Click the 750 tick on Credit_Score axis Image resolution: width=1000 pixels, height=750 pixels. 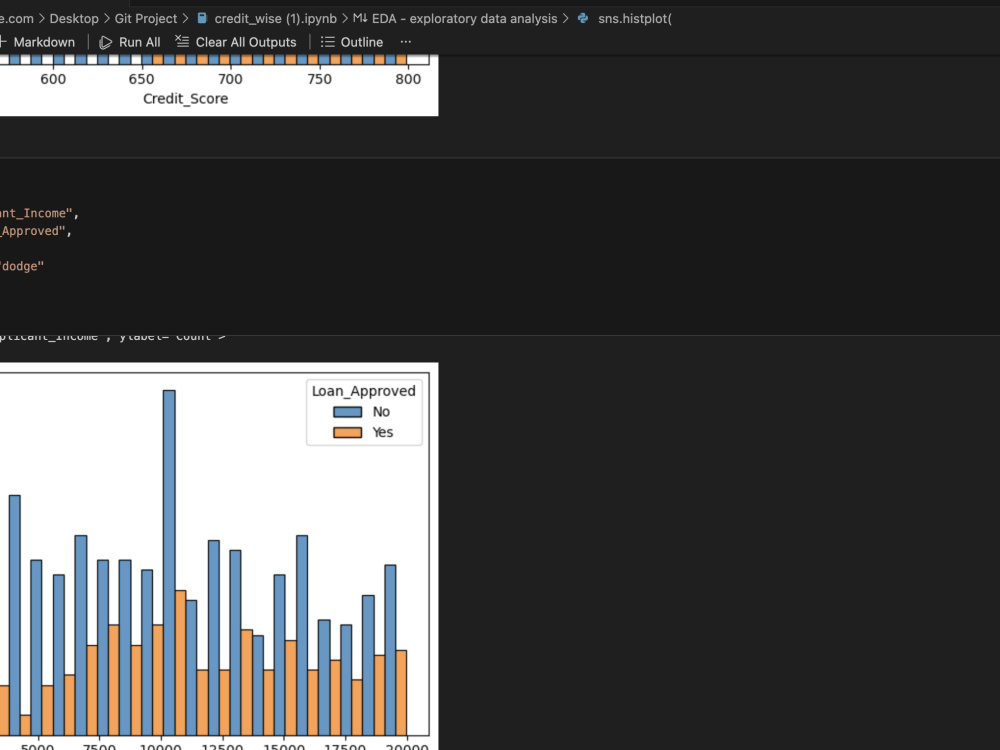pyautogui.click(x=319, y=79)
